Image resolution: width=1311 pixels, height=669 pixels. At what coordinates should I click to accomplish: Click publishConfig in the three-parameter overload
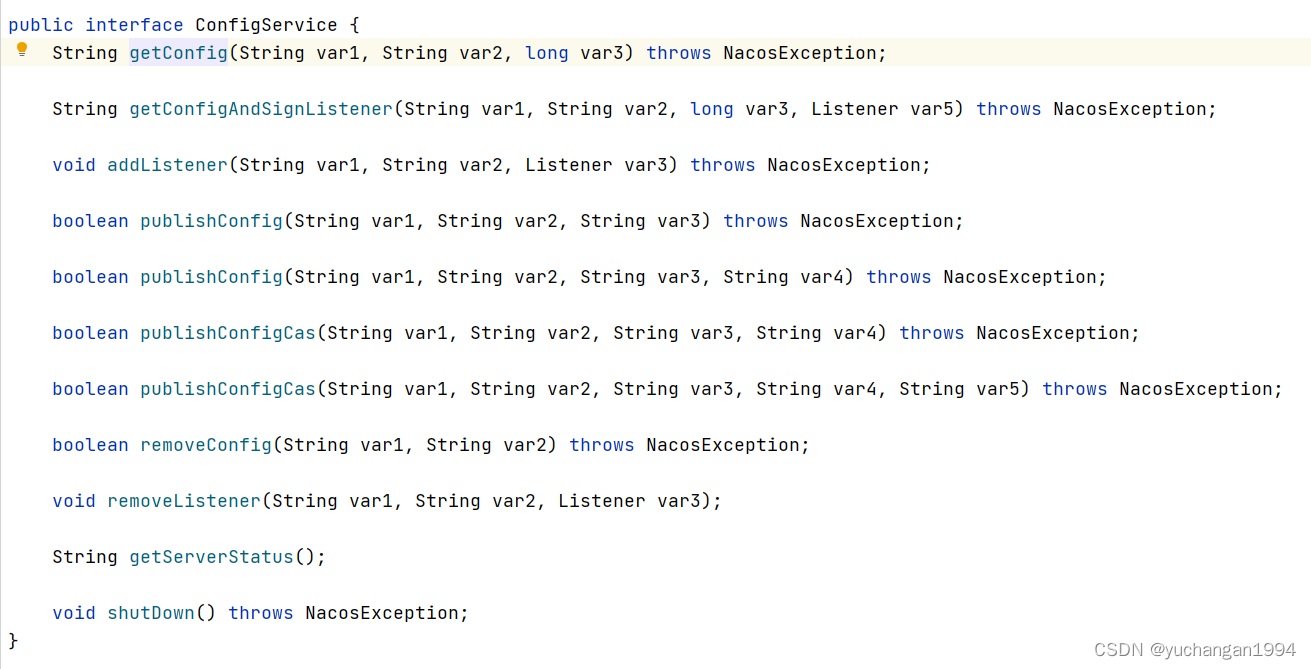click(212, 221)
